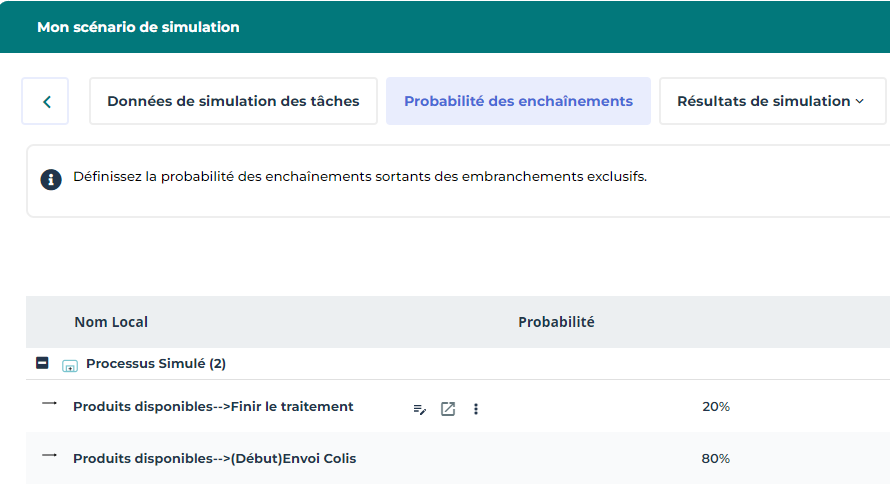The image size is (890, 493).
Task: Select the Probabilité des enchaînements tab
Action: coord(518,101)
